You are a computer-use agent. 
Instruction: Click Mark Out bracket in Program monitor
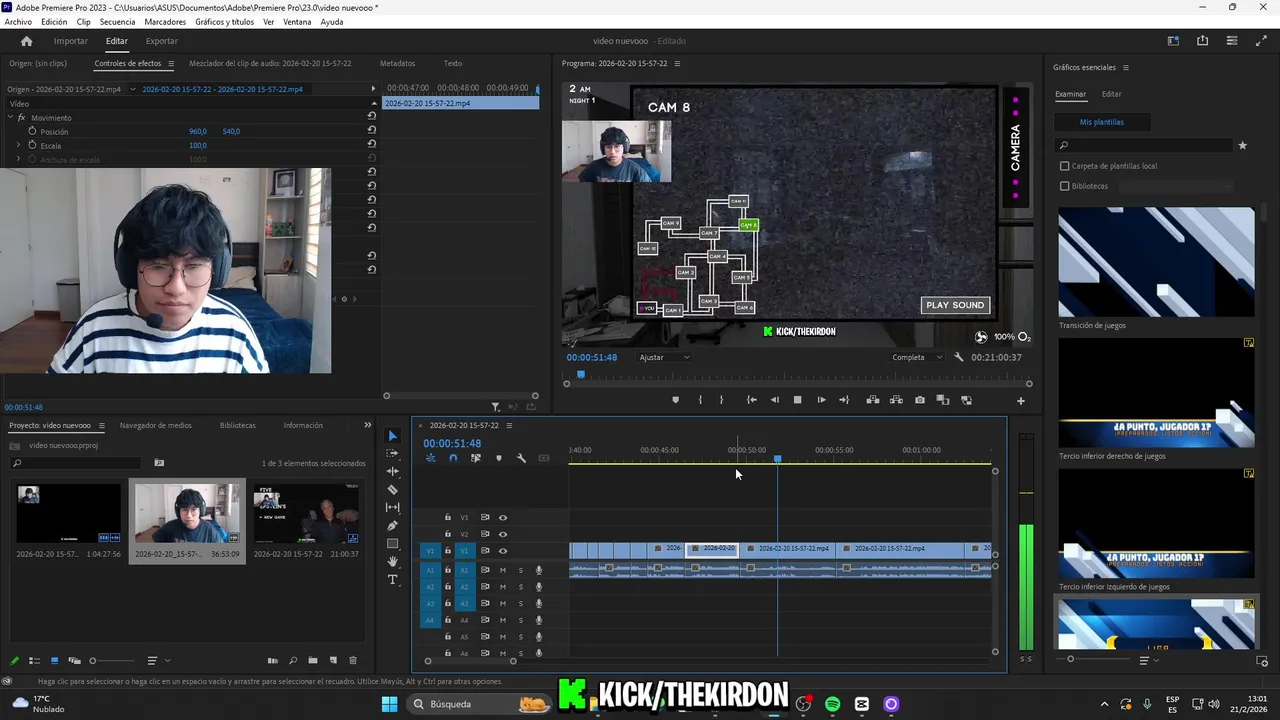pos(721,400)
